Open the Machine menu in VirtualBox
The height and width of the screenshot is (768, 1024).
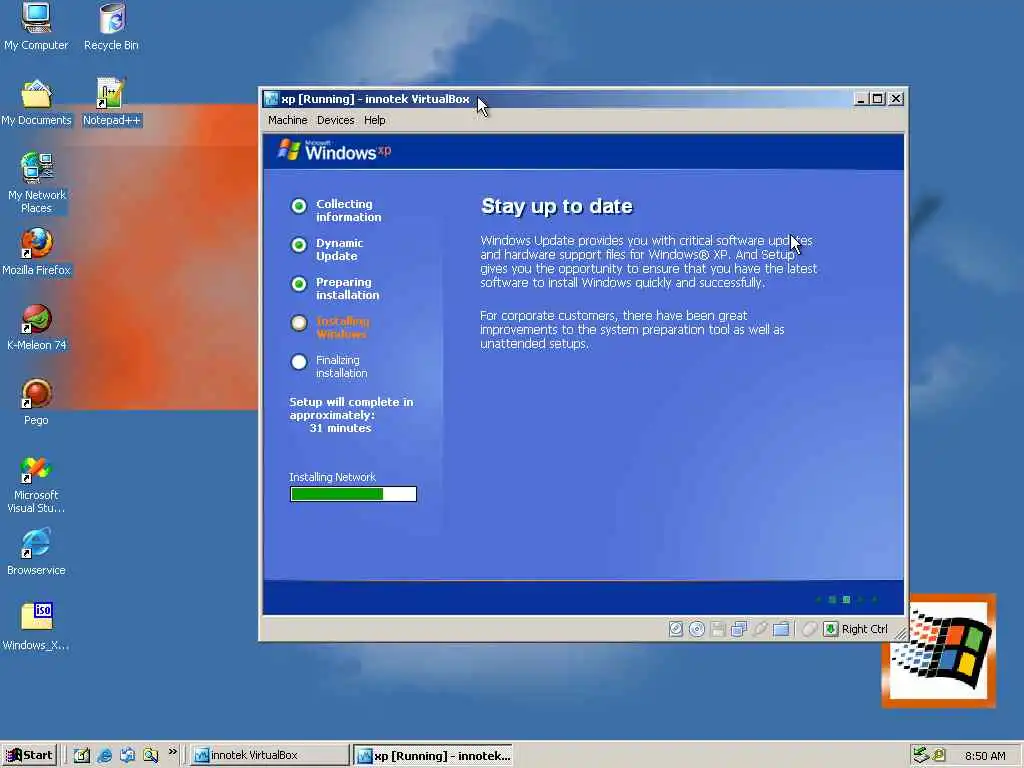click(287, 120)
